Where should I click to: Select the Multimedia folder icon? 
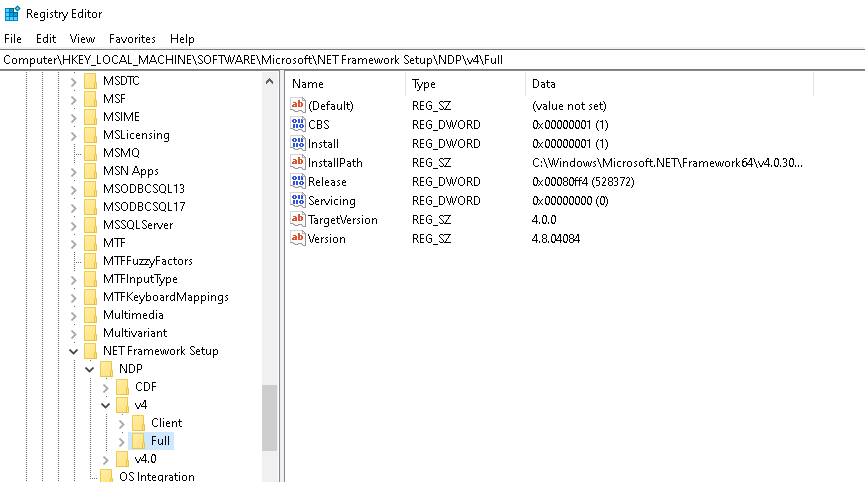click(90, 315)
